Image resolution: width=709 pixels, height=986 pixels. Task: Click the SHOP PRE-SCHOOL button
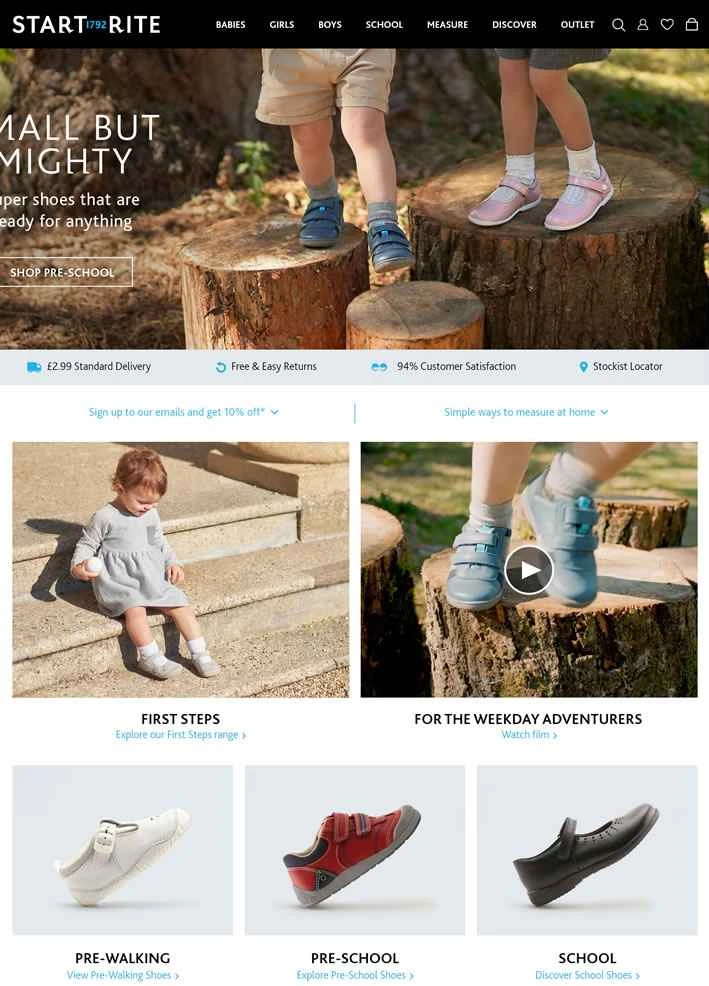63,272
